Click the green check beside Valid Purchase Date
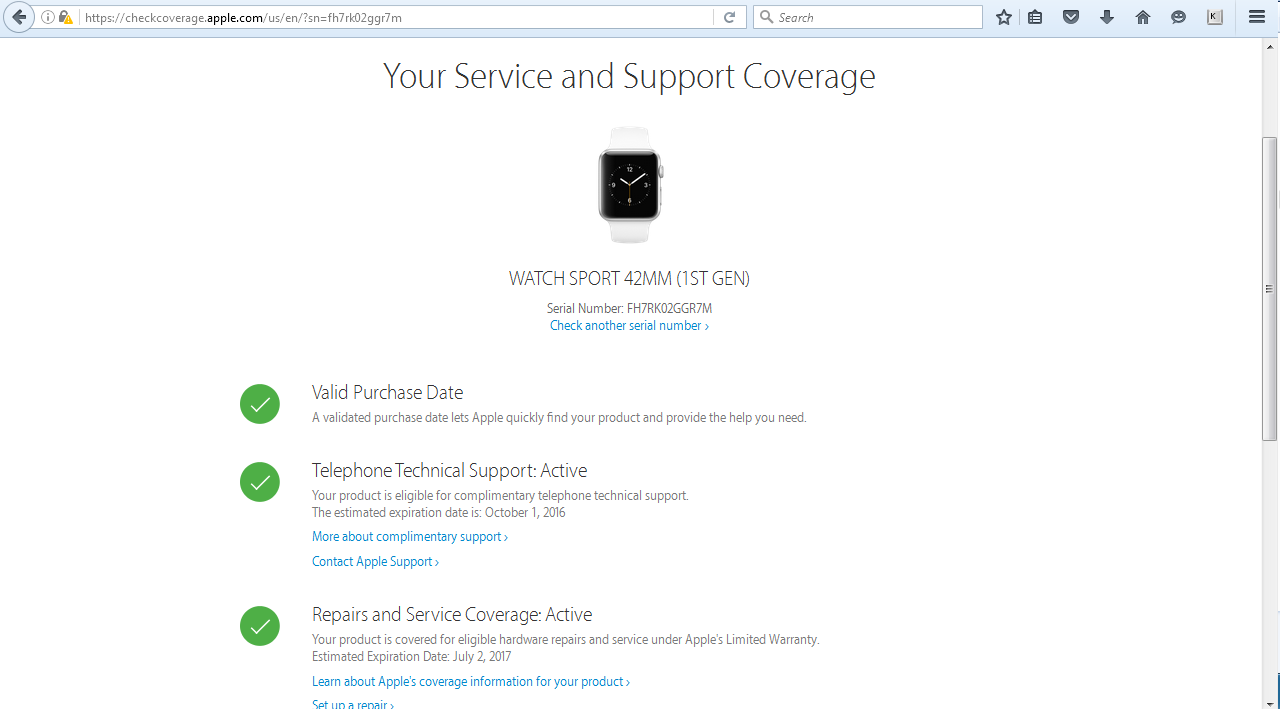This screenshot has width=1280, height=709. (x=260, y=404)
